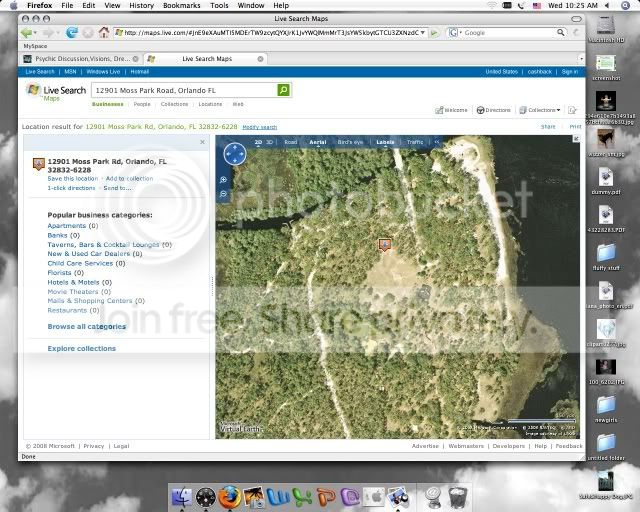Click the Firefox home button
The image size is (640, 512).
pos(102,33)
